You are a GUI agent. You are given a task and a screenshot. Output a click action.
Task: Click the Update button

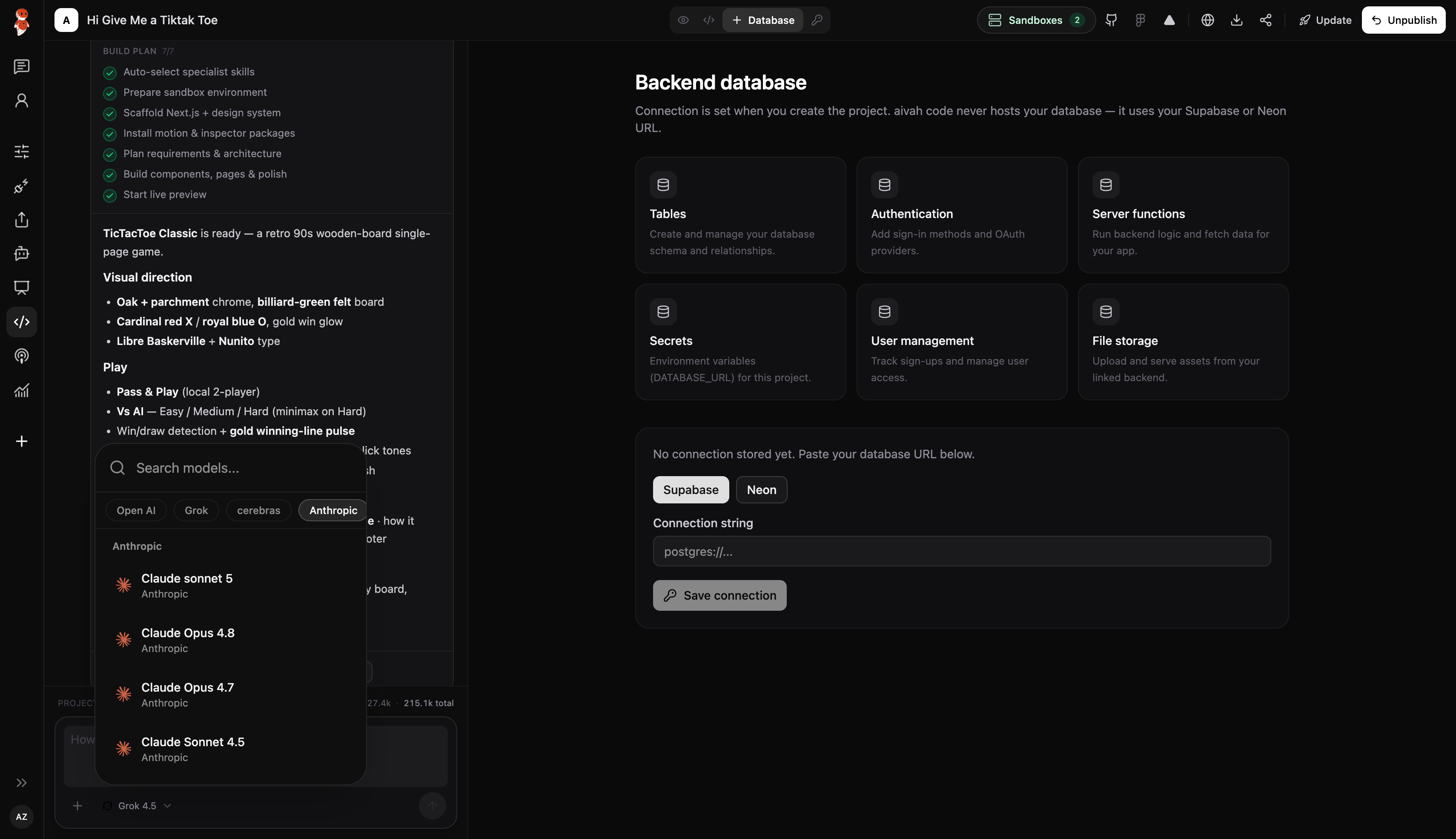(1325, 20)
